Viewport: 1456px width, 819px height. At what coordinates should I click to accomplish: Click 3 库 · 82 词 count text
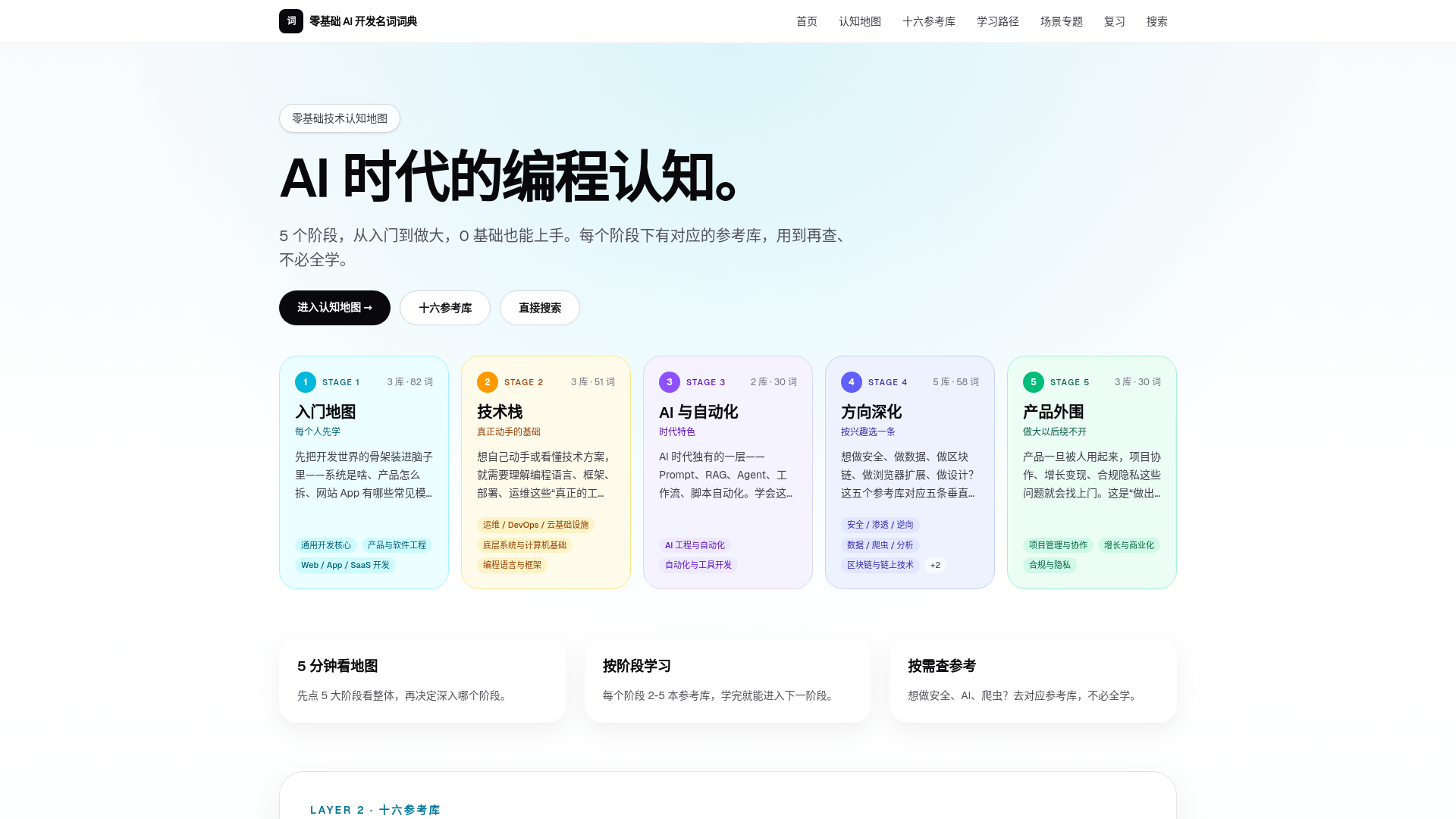click(410, 382)
